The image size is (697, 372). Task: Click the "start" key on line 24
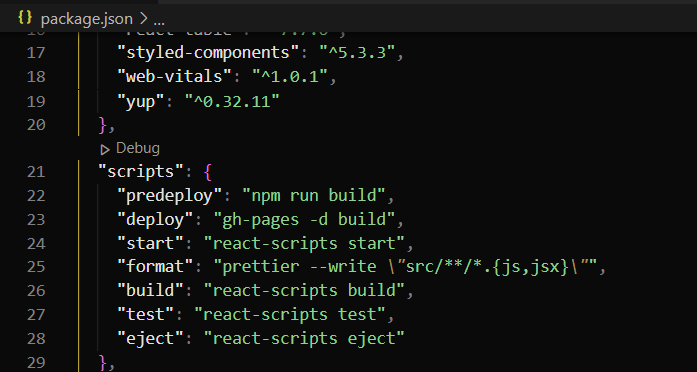[150, 243]
